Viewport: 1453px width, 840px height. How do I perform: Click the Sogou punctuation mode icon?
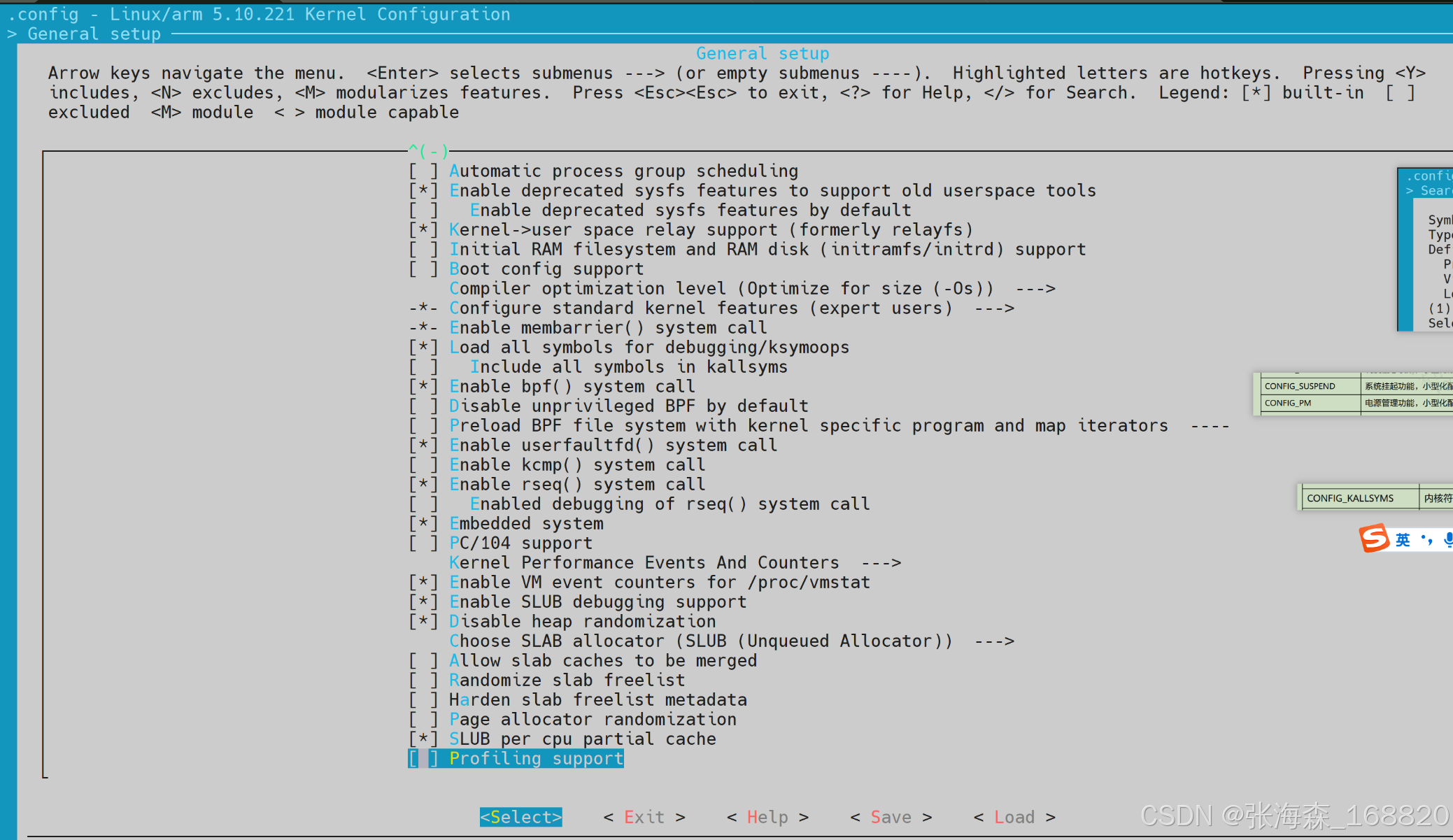pos(1426,539)
